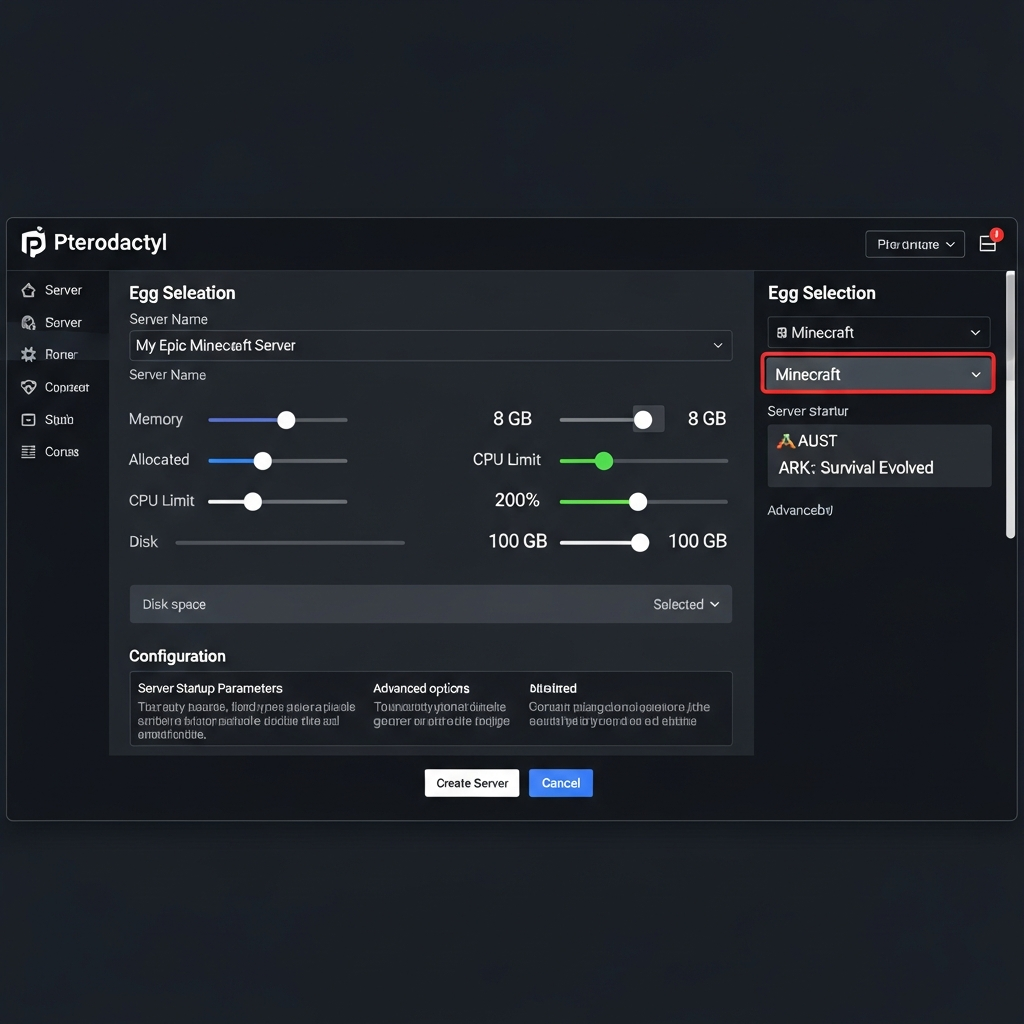Click the Pterodactyl logo icon
Screen dimensions: 1024x1024
(31, 242)
